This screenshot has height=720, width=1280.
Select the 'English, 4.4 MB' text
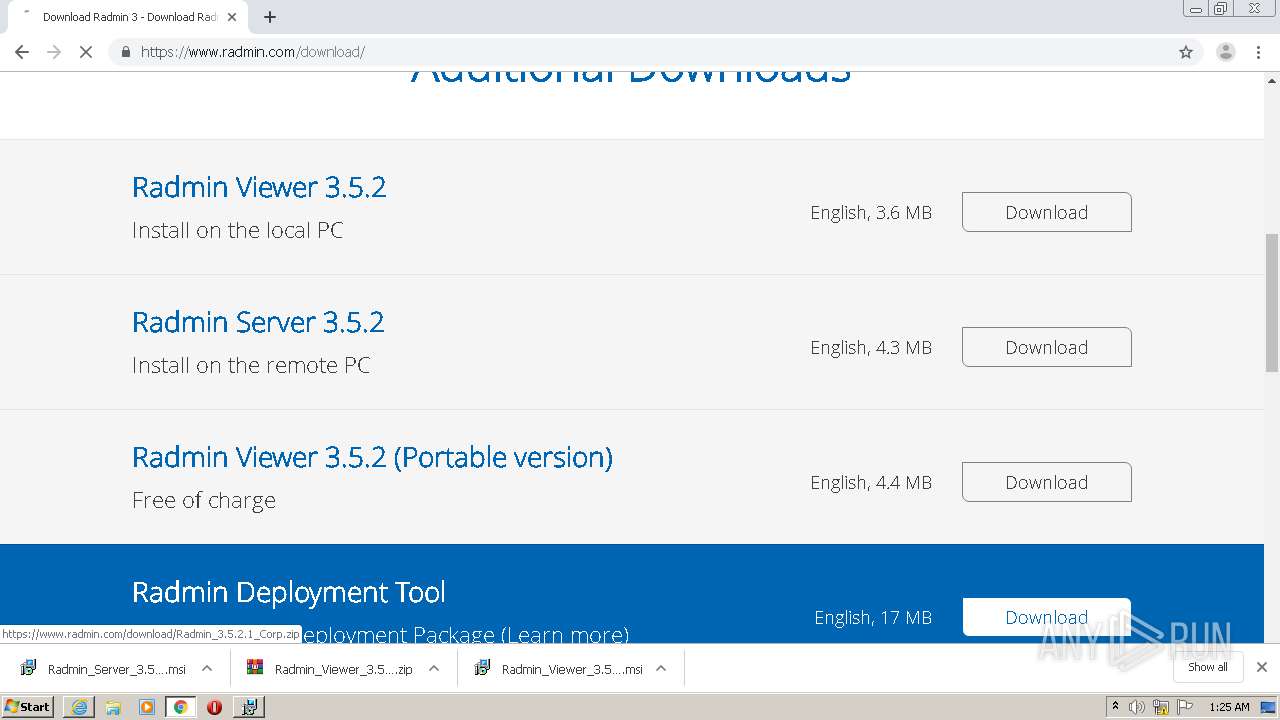[x=871, y=482]
